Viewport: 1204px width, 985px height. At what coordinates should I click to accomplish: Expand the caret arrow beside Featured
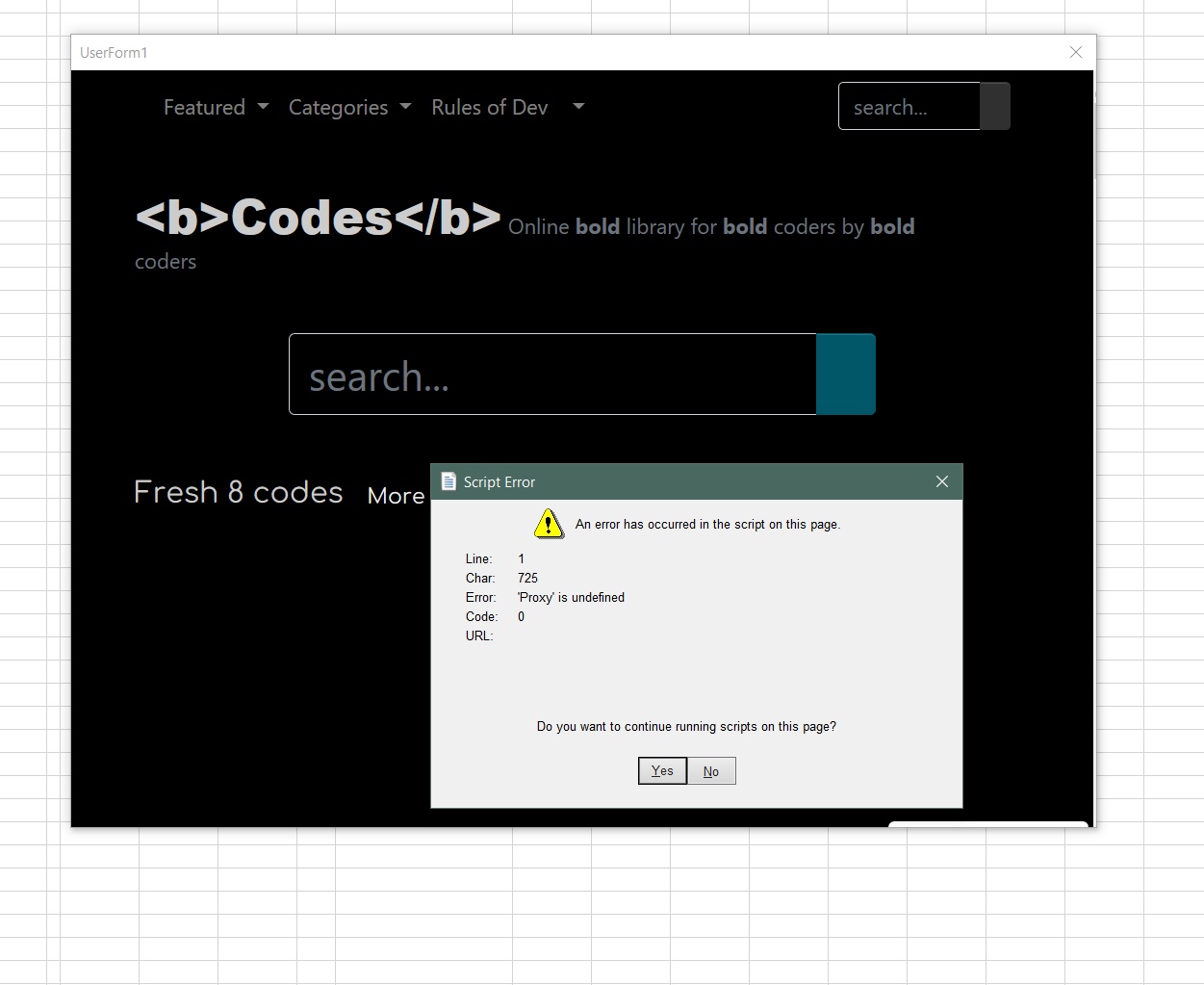(x=264, y=106)
